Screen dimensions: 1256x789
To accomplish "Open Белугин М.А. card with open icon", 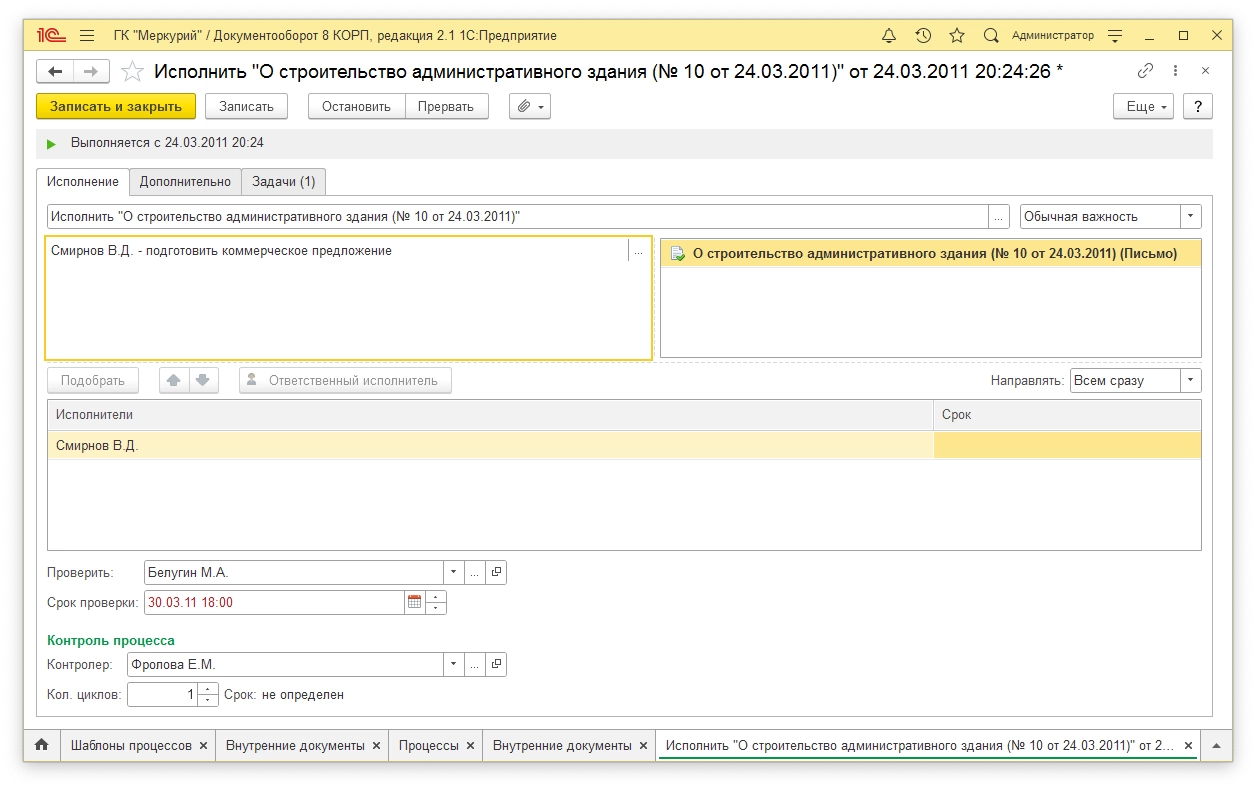I will pos(496,573).
